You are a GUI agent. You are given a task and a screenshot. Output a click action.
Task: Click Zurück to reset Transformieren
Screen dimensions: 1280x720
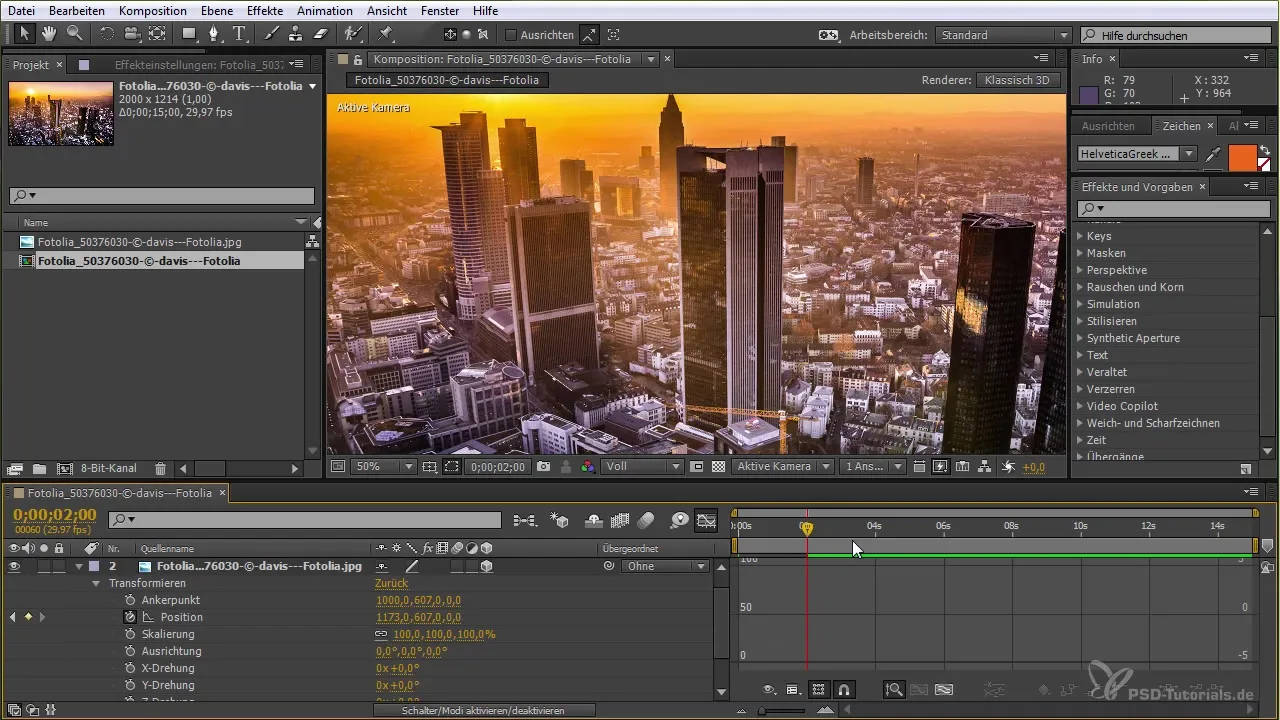391,583
